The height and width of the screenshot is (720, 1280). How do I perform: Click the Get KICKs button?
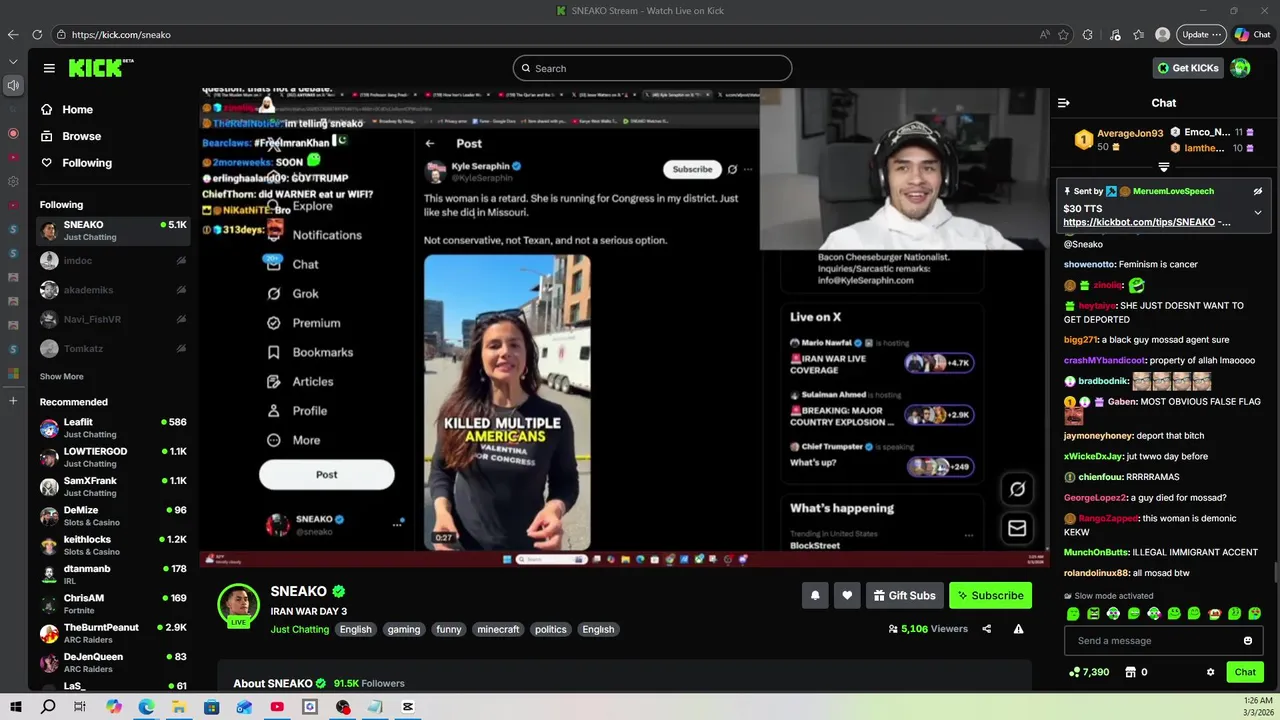pyautogui.click(x=1188, y=68)
